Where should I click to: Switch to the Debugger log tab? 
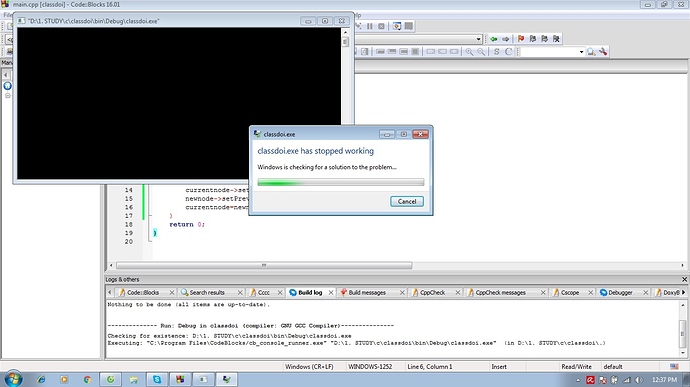click(x=620, y=292)
